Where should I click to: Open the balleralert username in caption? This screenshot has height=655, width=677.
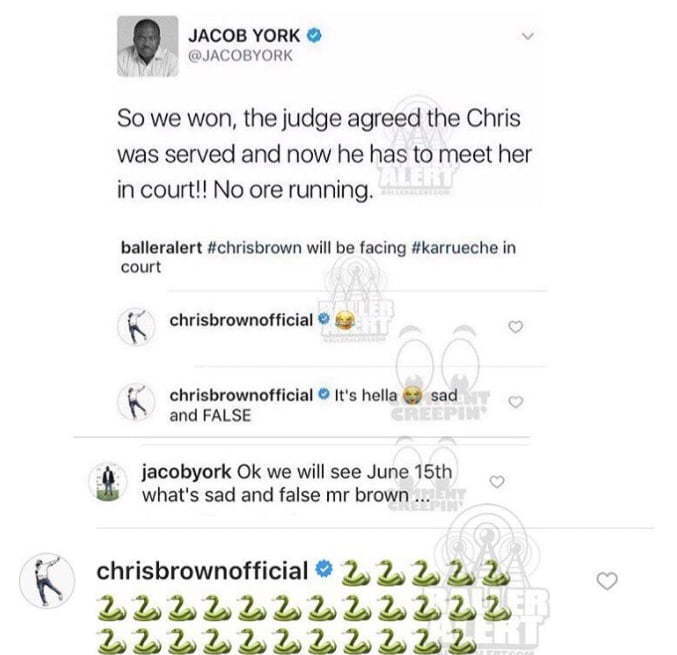(x=161, y=248)
